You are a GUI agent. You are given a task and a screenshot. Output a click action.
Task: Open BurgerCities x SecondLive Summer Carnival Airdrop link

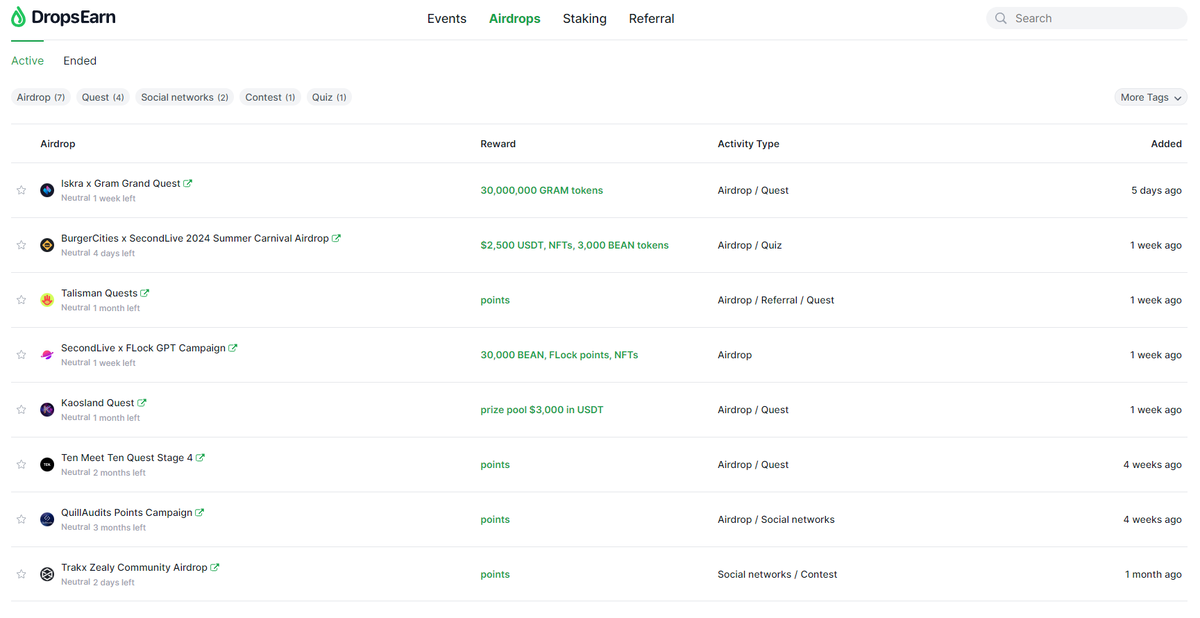pyautogui.click(x=195, y=239)
